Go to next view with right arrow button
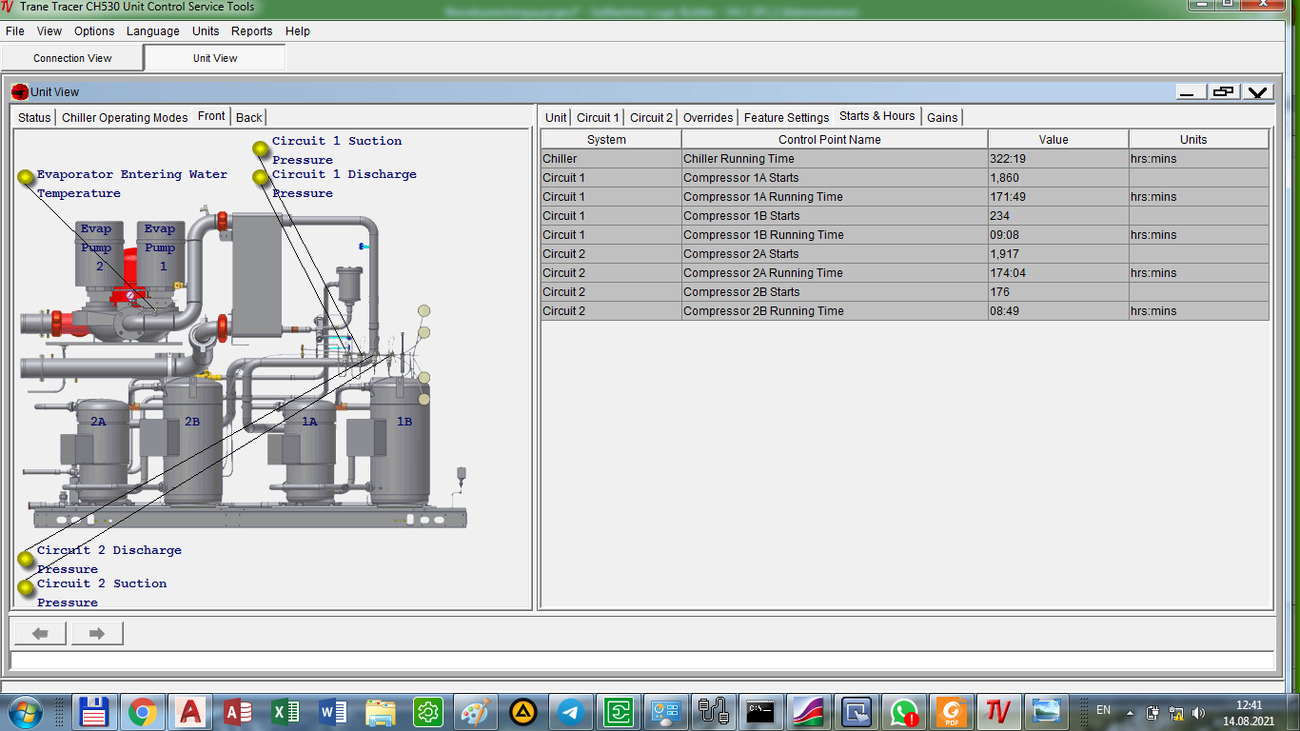The height and width of the screenshot is (731, 1300). 97,633
